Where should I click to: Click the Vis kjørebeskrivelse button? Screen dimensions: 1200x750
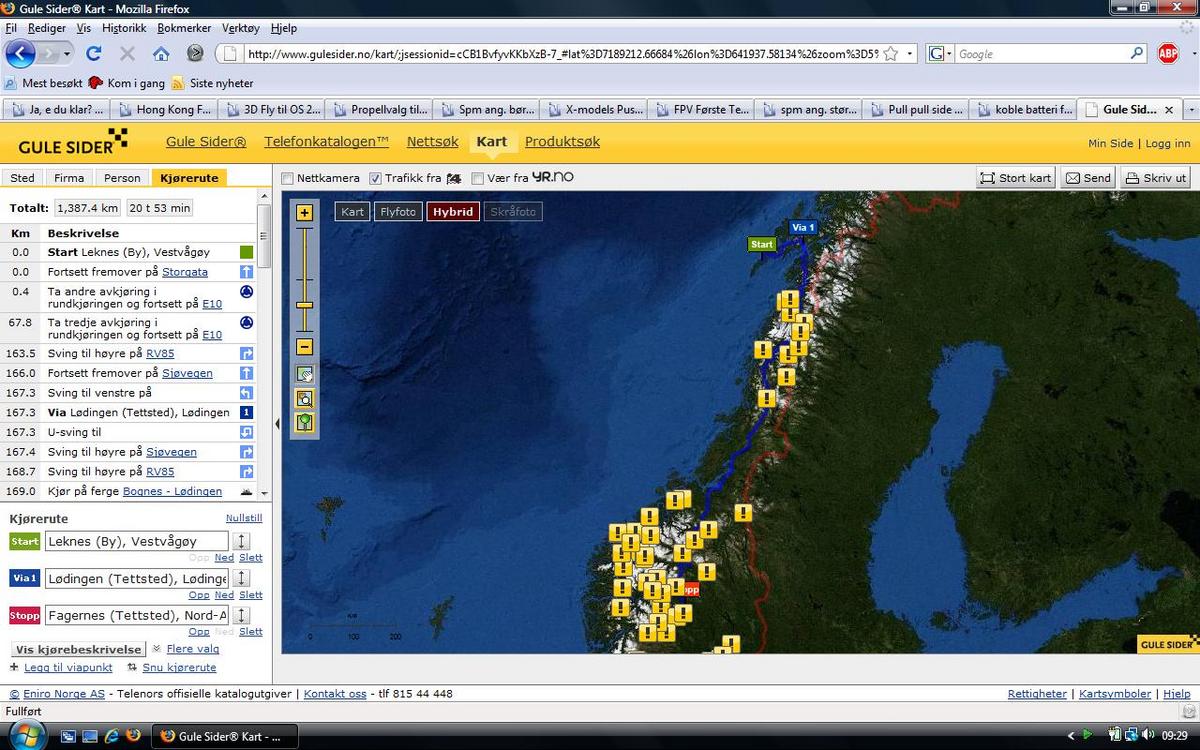(x=79, y=649)
